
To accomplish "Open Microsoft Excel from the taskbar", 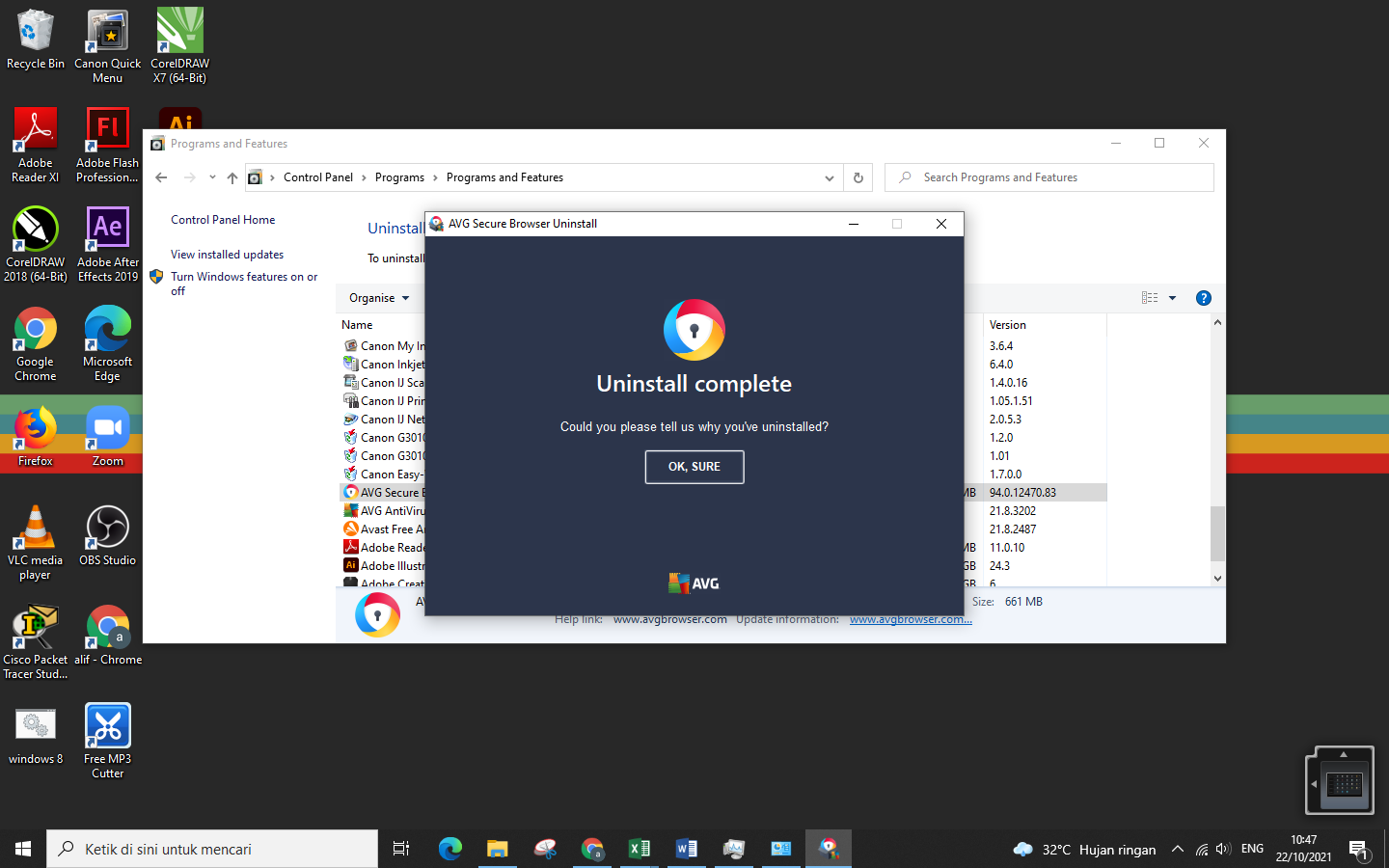I will pyautogui.click(x=639, y=849).
